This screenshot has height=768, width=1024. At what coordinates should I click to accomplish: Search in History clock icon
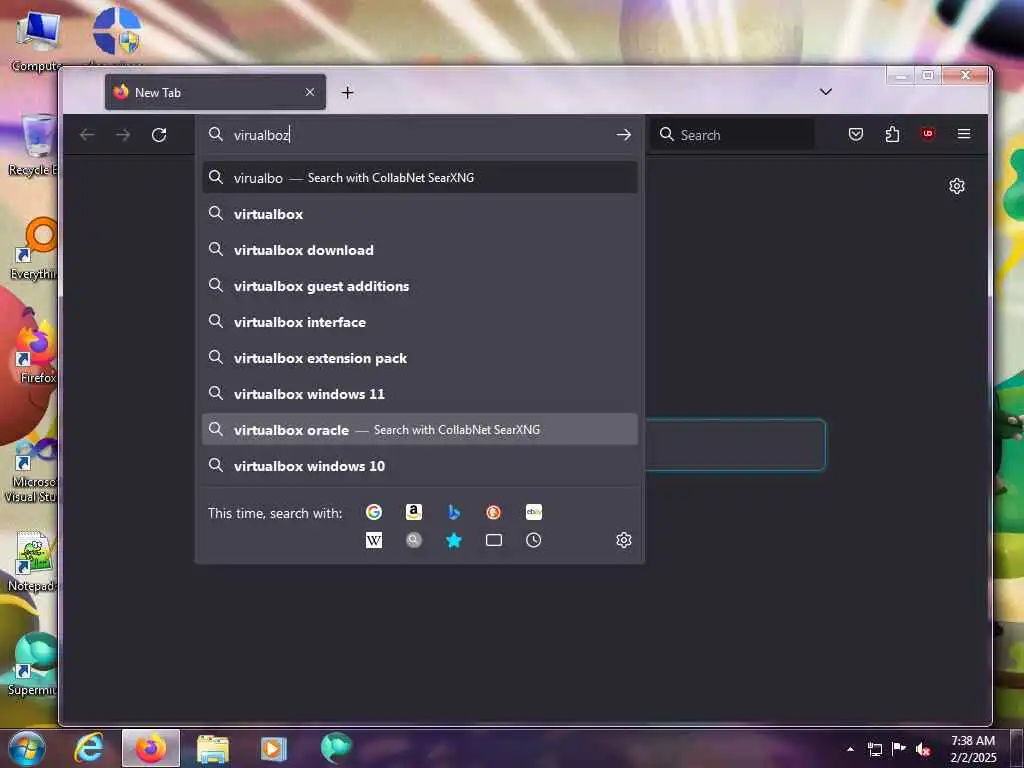[534, 540]
